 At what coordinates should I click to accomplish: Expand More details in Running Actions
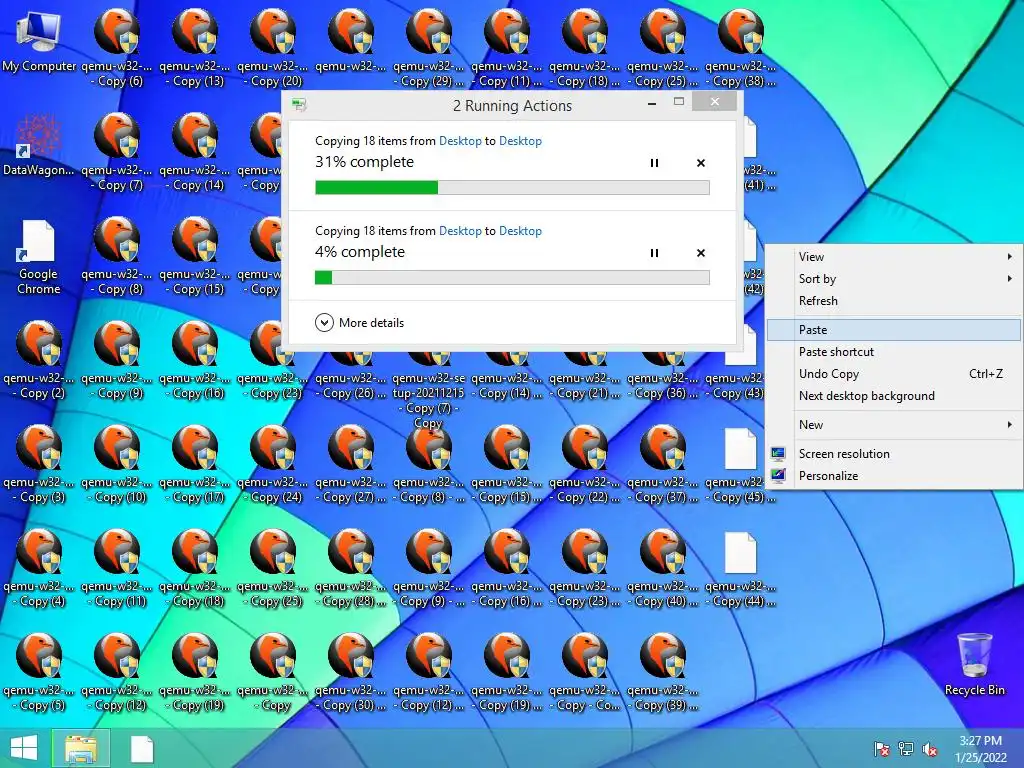[359, 323]
